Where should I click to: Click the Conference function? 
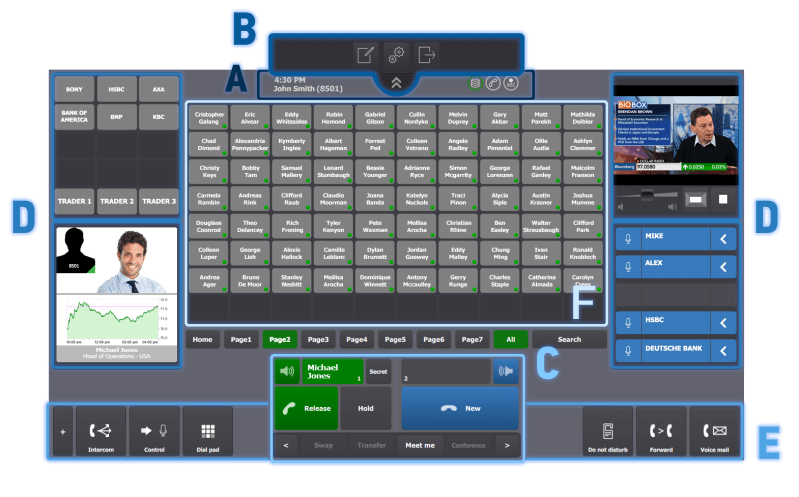pyautogui.click(x=468, y=446)
